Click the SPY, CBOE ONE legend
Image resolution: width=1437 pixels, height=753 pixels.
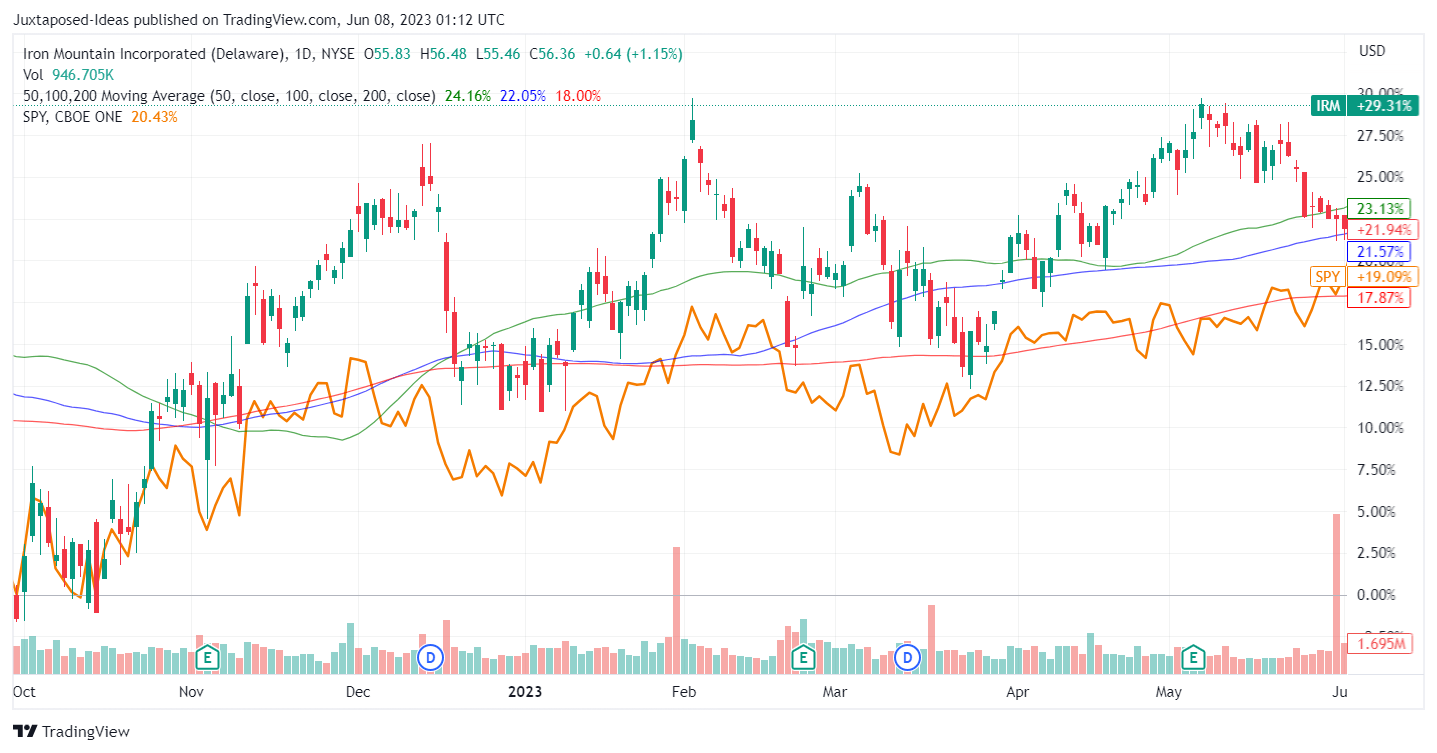pyautogui.click(x=74, y=117)
